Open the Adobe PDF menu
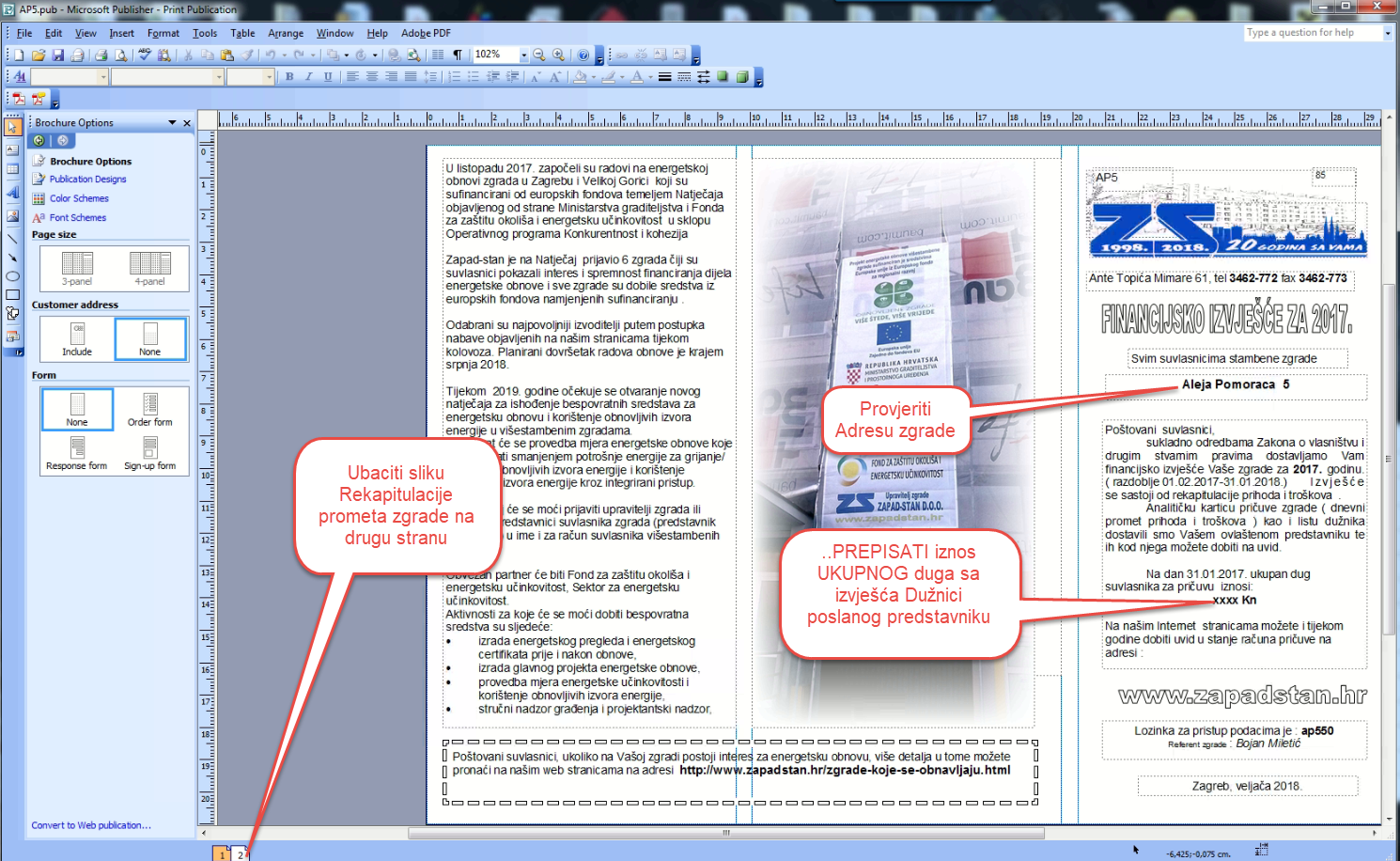This screenshot has height=861, width=1400. (x=426, y=33)
